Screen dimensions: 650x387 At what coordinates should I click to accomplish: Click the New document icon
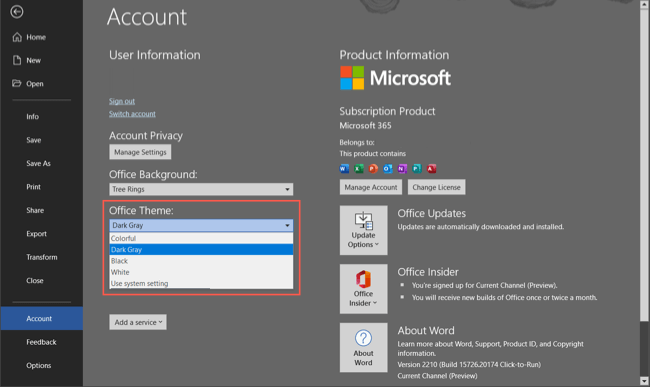[17, 60]
